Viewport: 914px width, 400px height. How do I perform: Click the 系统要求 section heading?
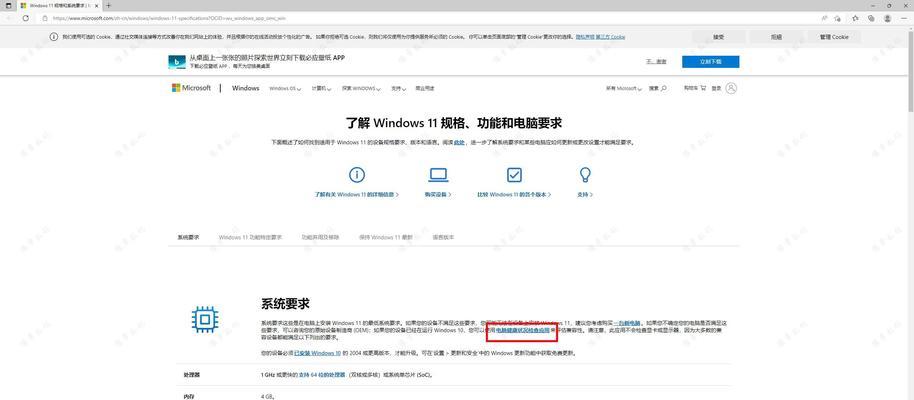285,304
